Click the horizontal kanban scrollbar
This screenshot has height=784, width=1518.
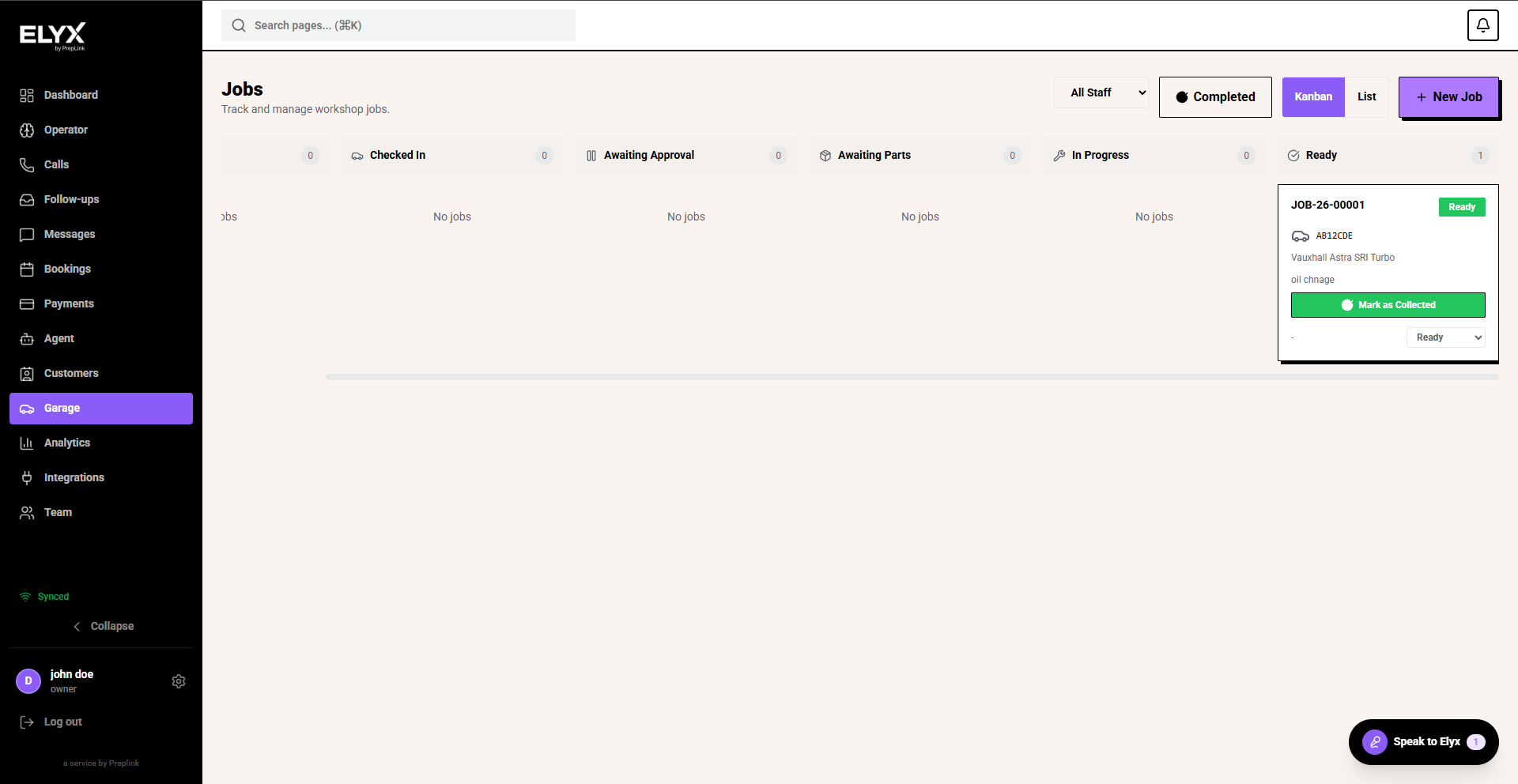click(x=912, y=377)
